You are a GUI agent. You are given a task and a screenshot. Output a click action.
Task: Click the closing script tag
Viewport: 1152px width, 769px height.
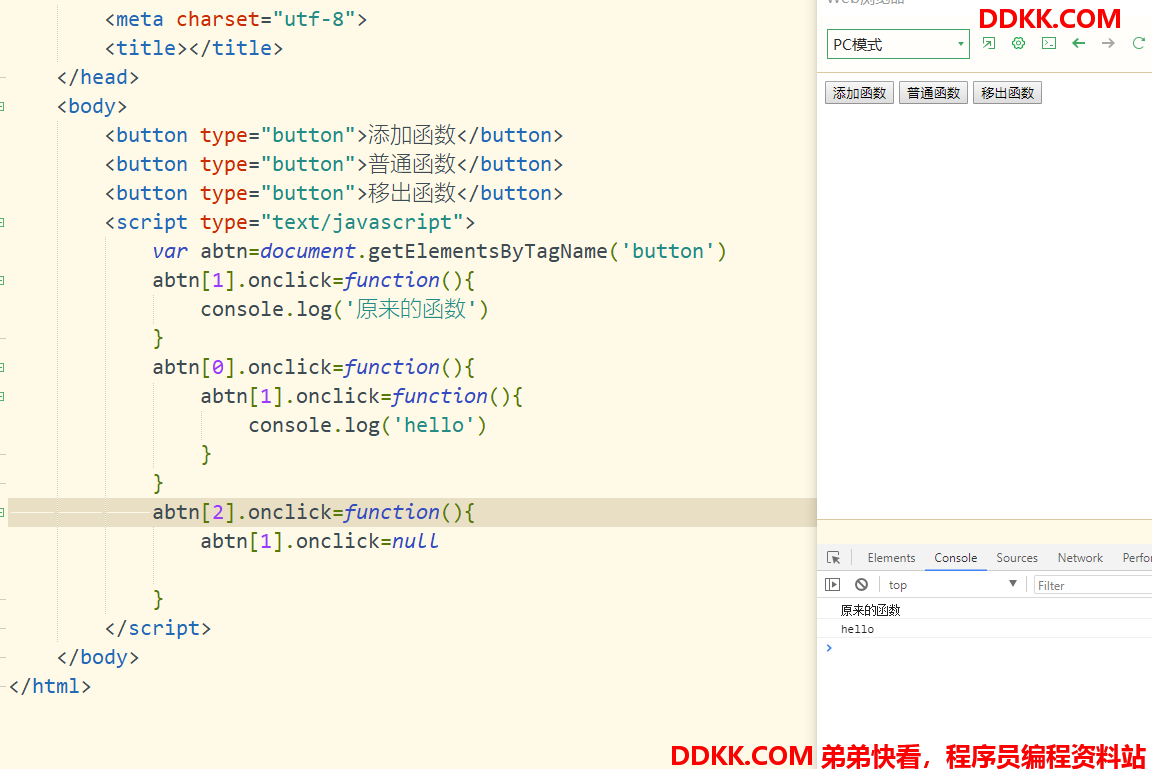(x=158, y=628)
